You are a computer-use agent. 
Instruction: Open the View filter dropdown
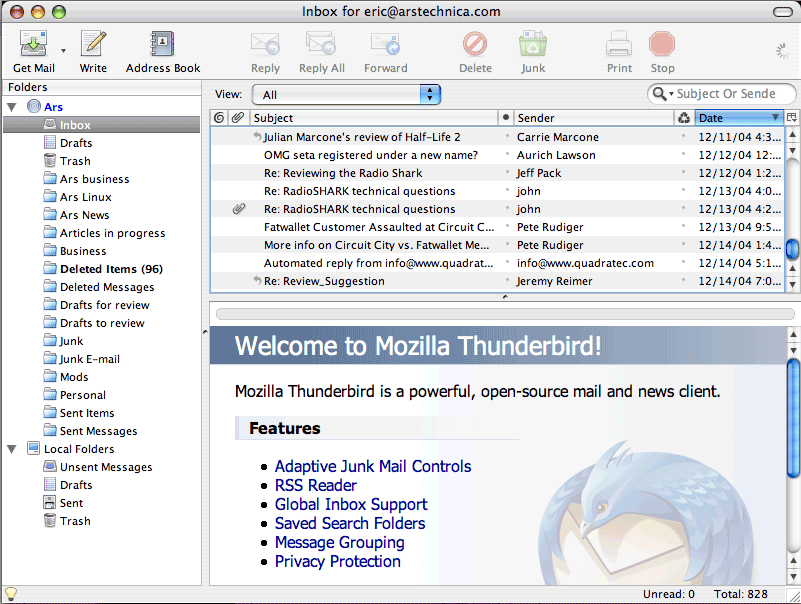coord(346,95)
